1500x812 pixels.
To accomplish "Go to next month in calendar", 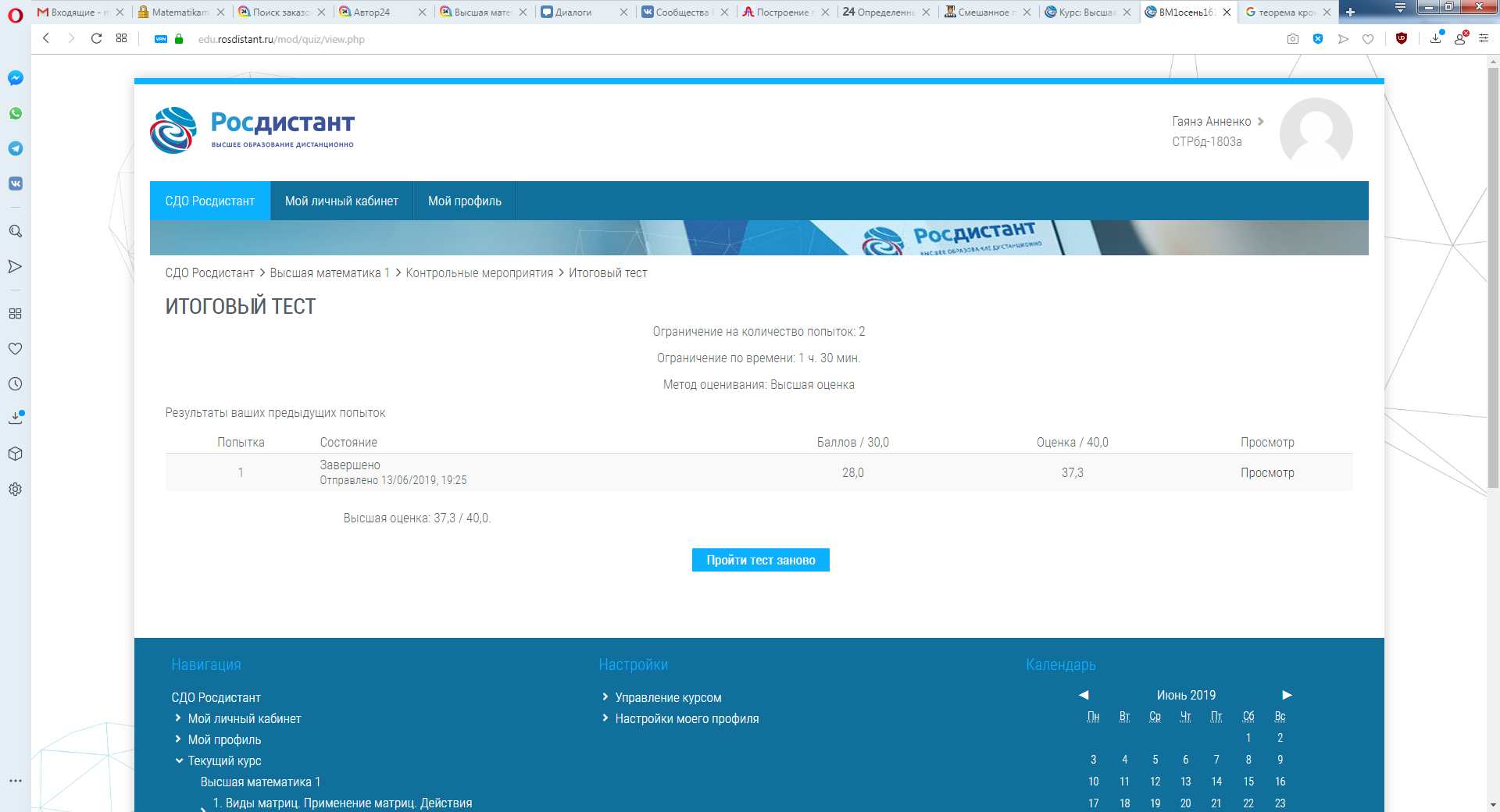I will tap(1287, 695).
